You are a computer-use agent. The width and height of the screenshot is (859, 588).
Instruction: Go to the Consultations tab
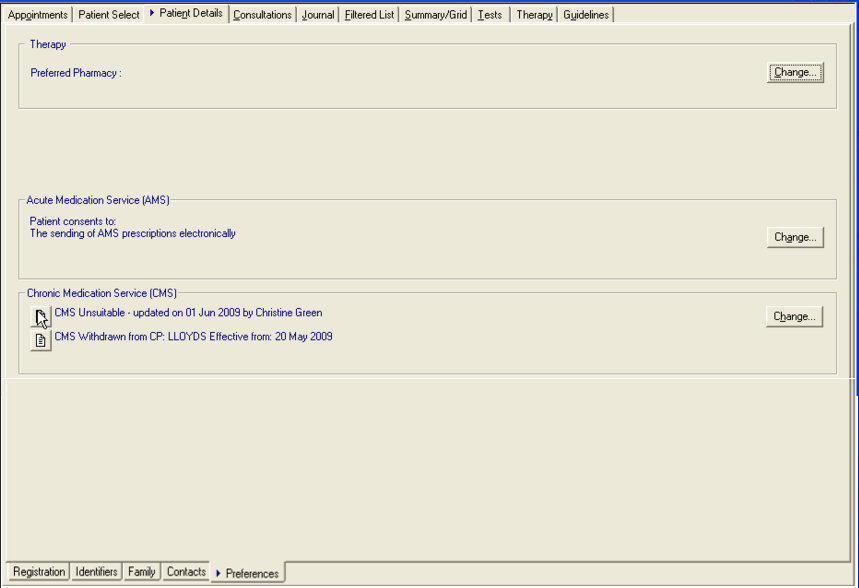pyautogui.click(x=262, y=15)
